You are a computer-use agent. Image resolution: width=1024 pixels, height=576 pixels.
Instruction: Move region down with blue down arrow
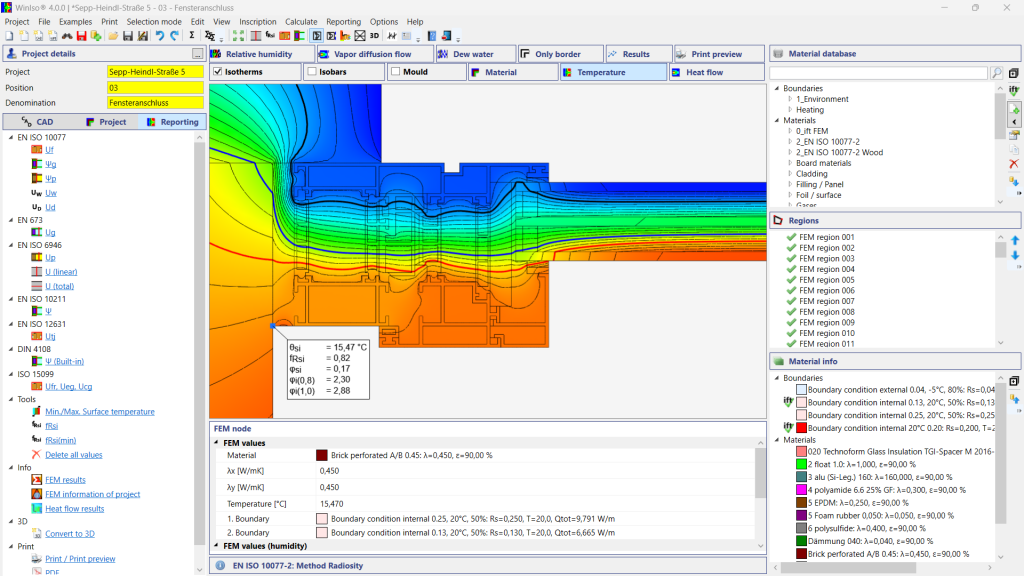1015,255
